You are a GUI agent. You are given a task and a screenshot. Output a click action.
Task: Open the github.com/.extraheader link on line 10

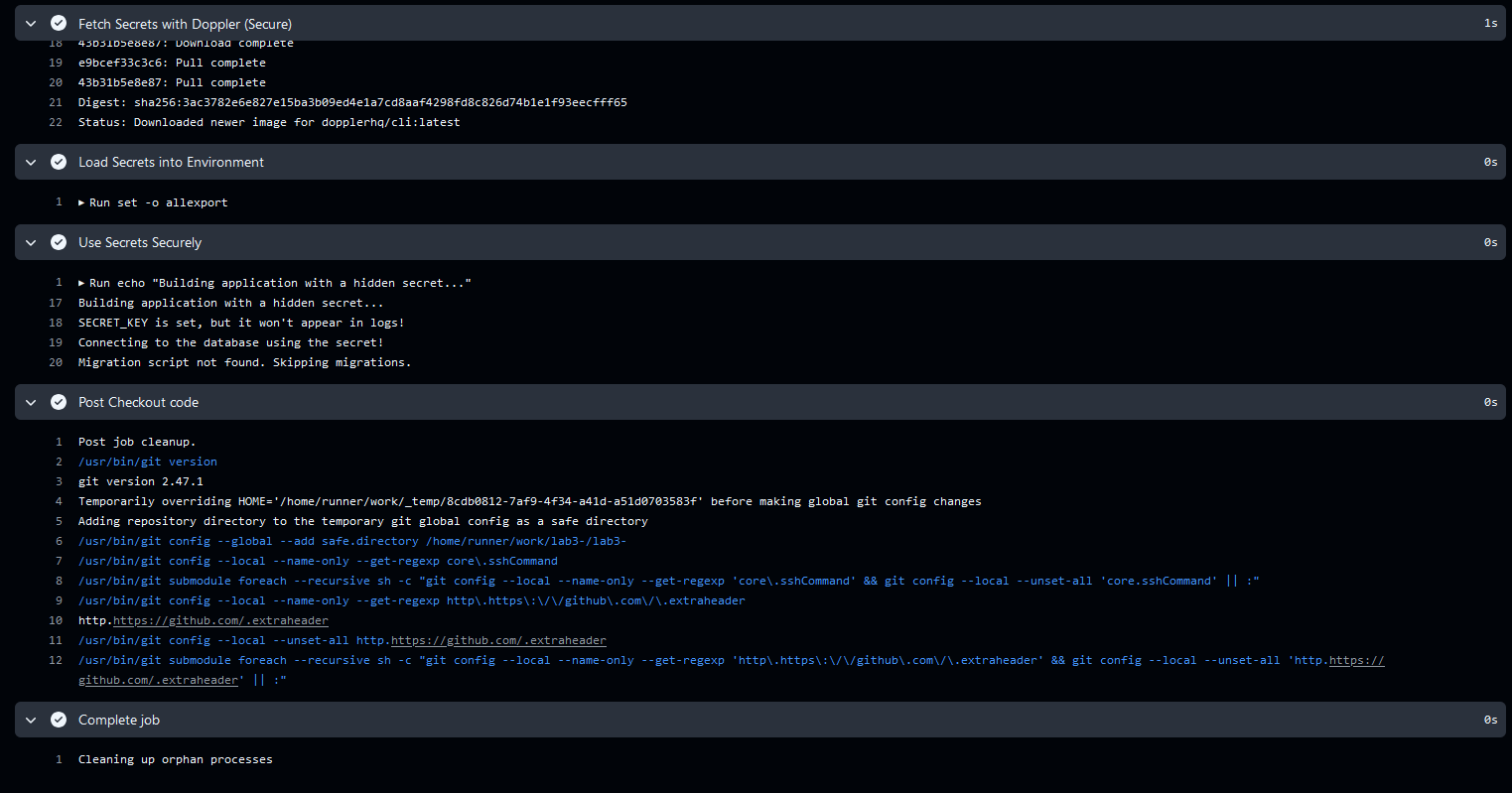pos(220,620)
